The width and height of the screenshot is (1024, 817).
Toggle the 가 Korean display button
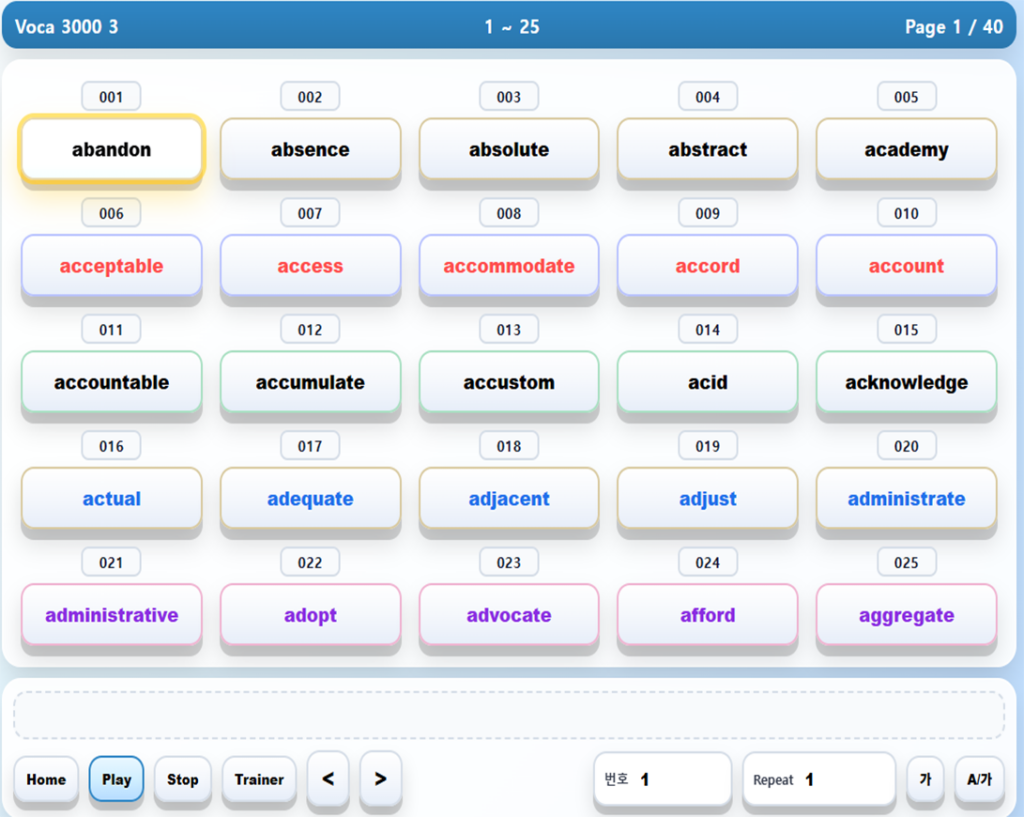(x=925, y=780)
